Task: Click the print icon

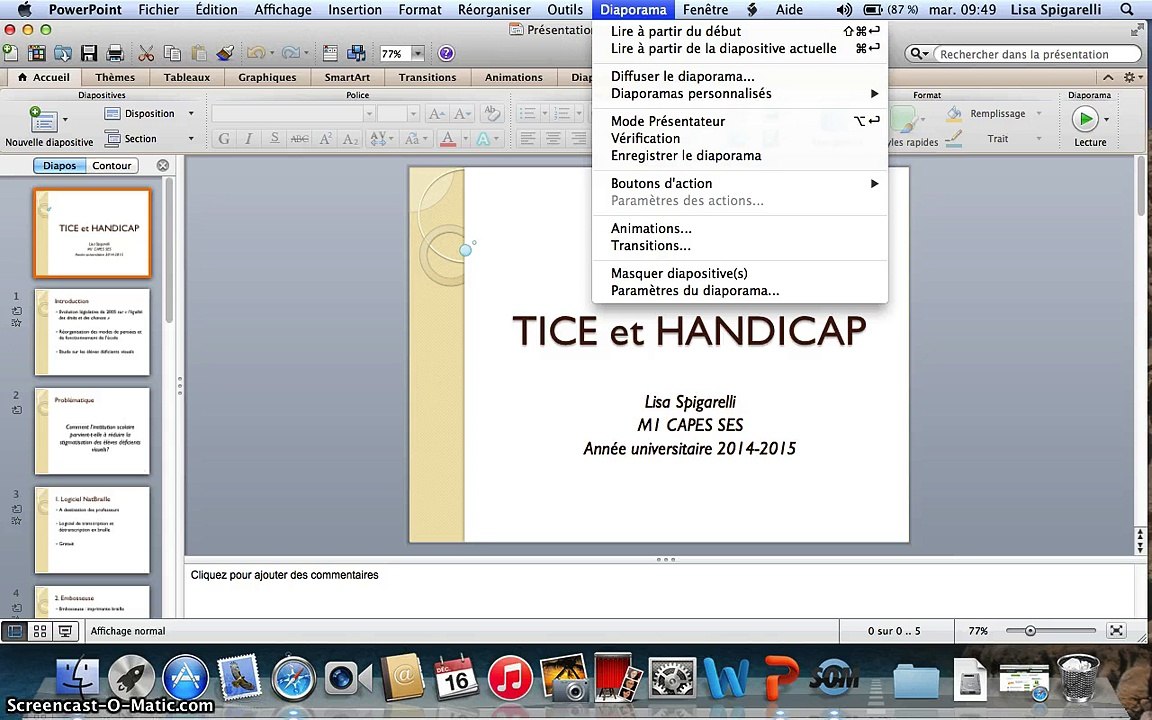Action: 115,53
